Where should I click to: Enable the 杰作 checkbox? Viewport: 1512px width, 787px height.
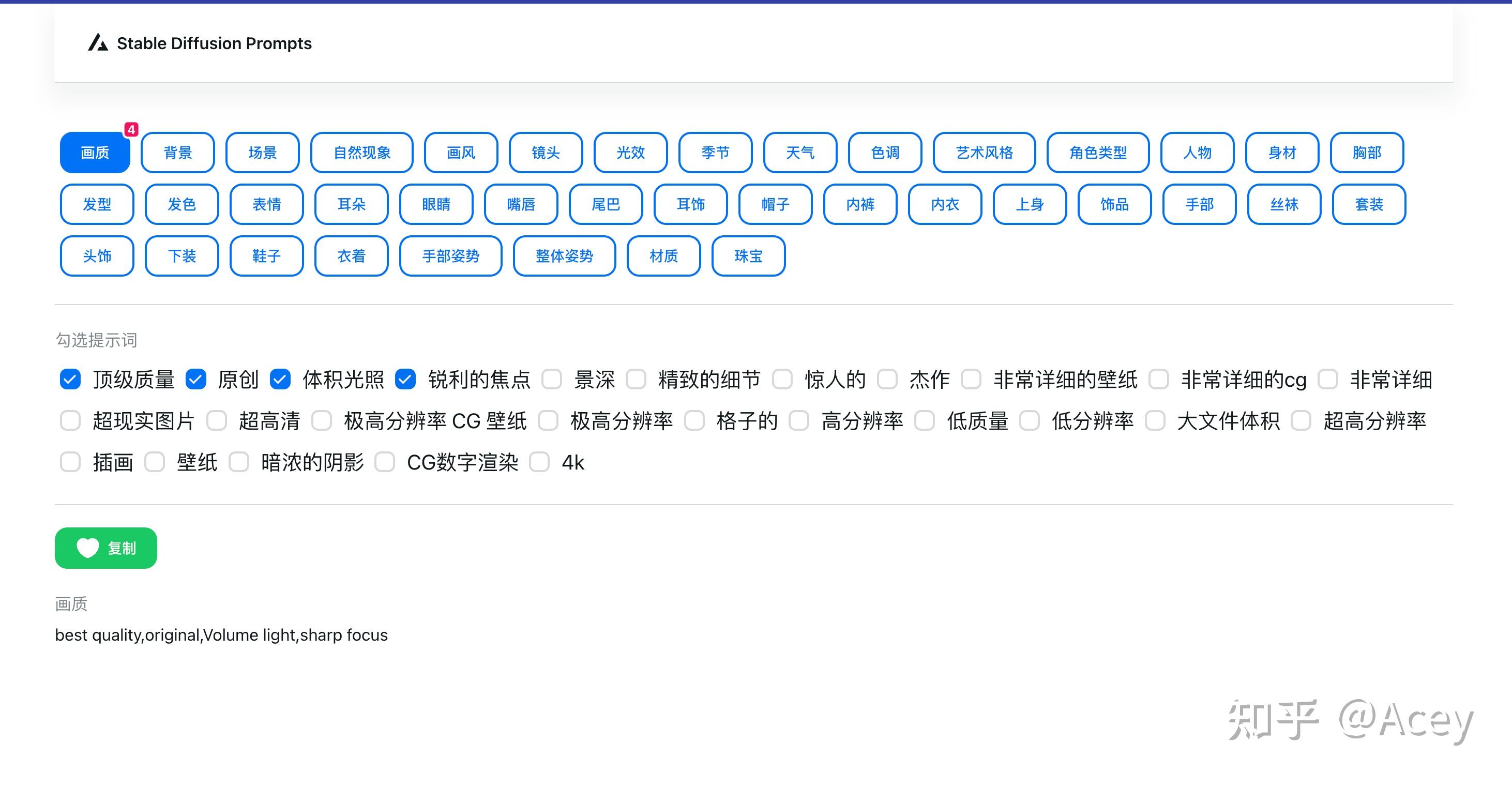[x=887, y=380]
